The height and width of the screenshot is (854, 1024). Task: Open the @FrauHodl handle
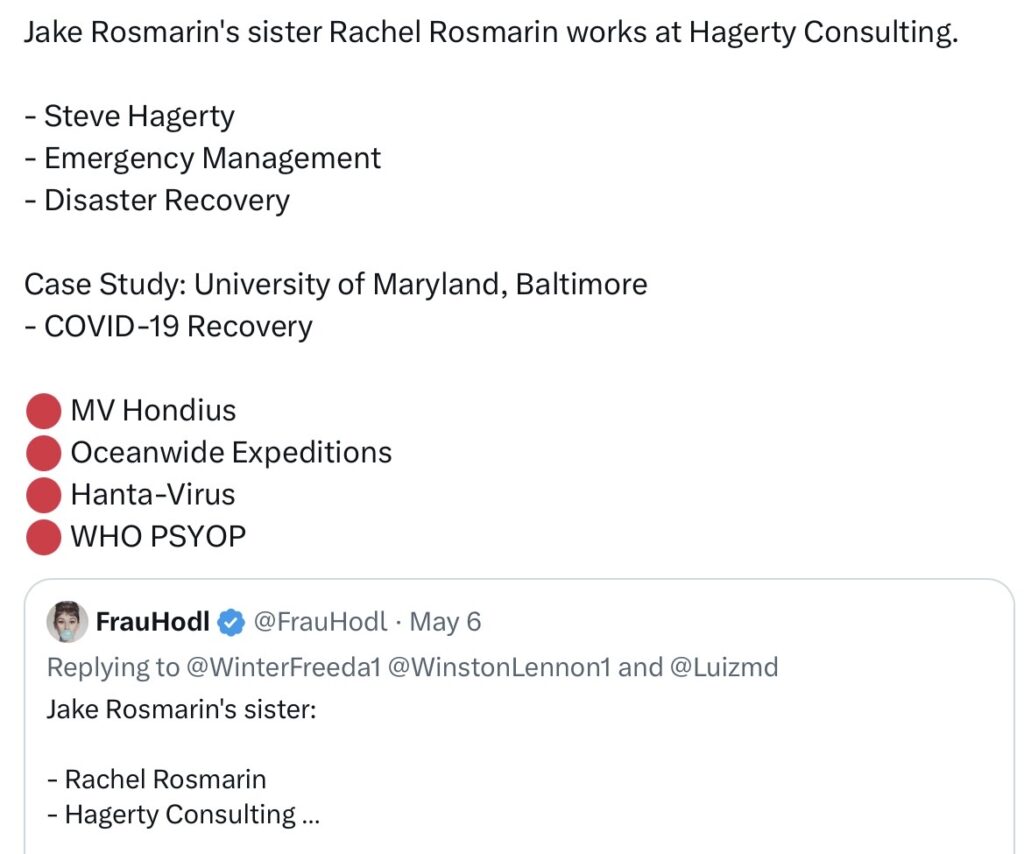(x=320, y=622)
